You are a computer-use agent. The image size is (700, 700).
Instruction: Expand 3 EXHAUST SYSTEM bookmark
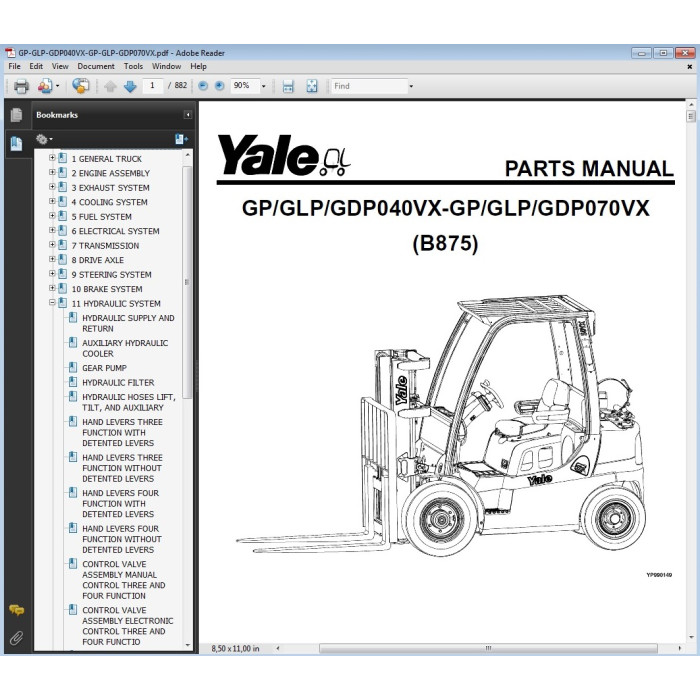click(52, 187)
